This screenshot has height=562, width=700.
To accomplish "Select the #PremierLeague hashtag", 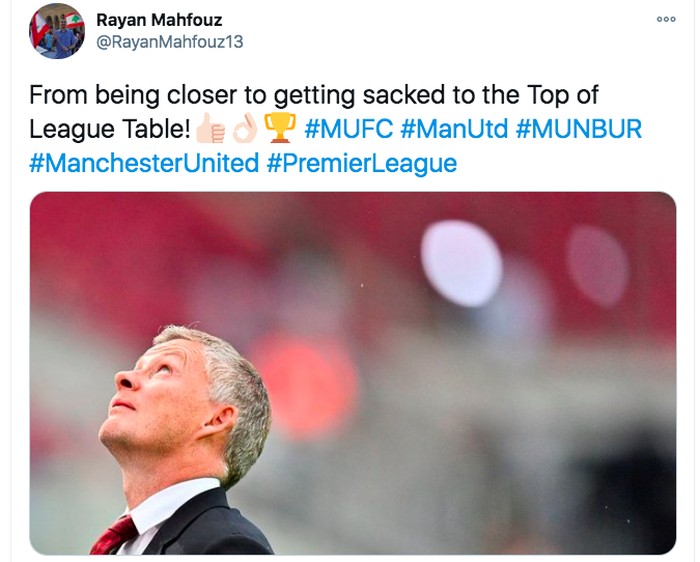I will 362,162.
